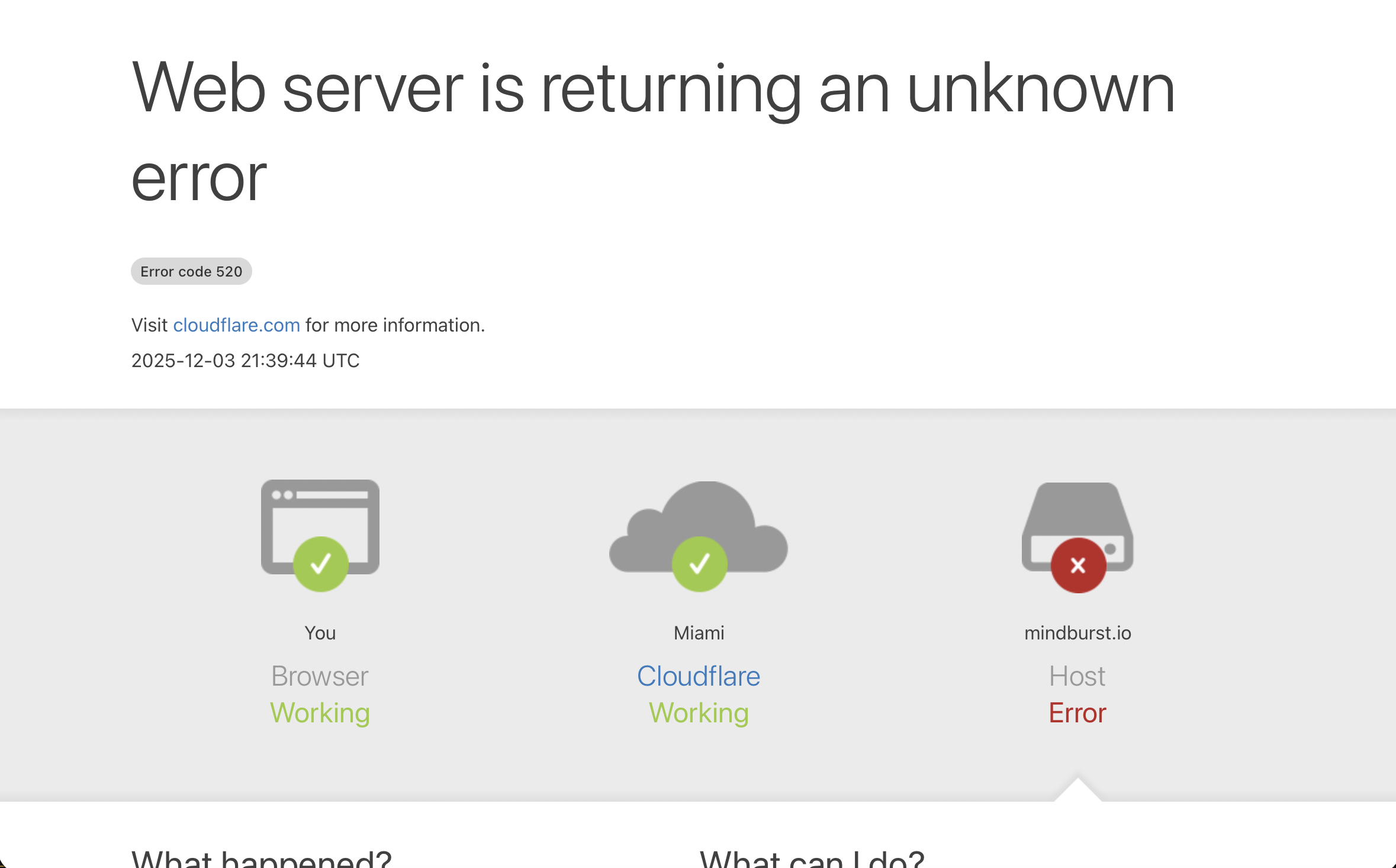The image size is (1396, 868).
Task: Click the green checkmark on cloud icon
Action: tap(699, 564)
